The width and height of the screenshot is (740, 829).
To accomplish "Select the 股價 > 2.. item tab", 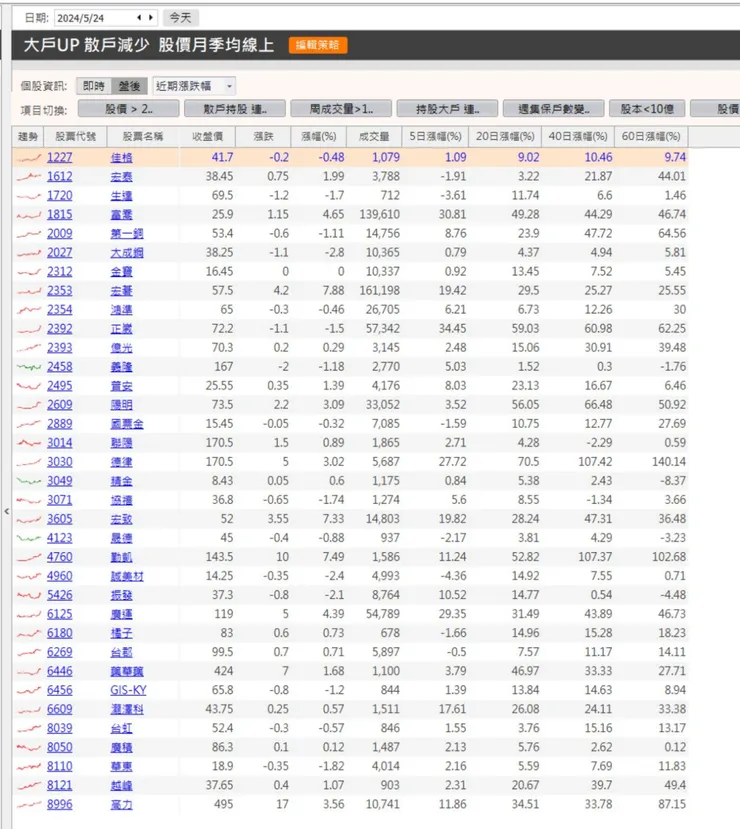I will point(128,109).
